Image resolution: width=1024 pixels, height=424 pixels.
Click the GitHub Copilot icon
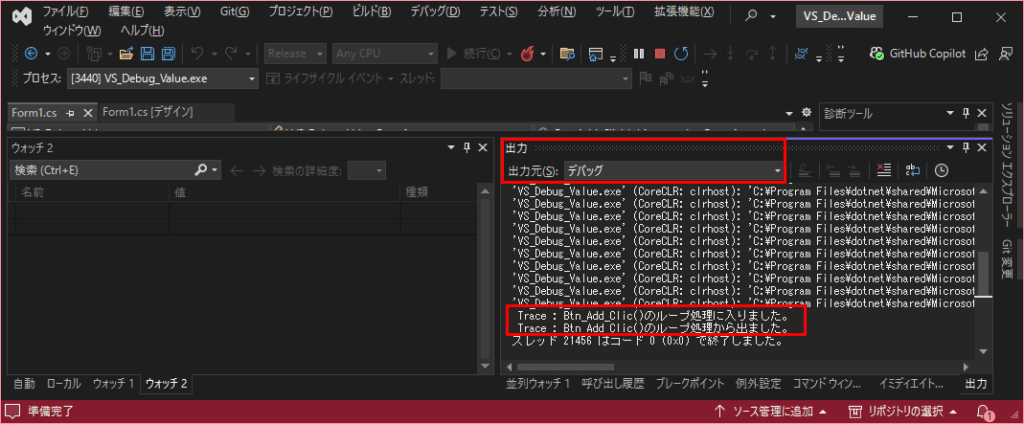tap(876, 54)
